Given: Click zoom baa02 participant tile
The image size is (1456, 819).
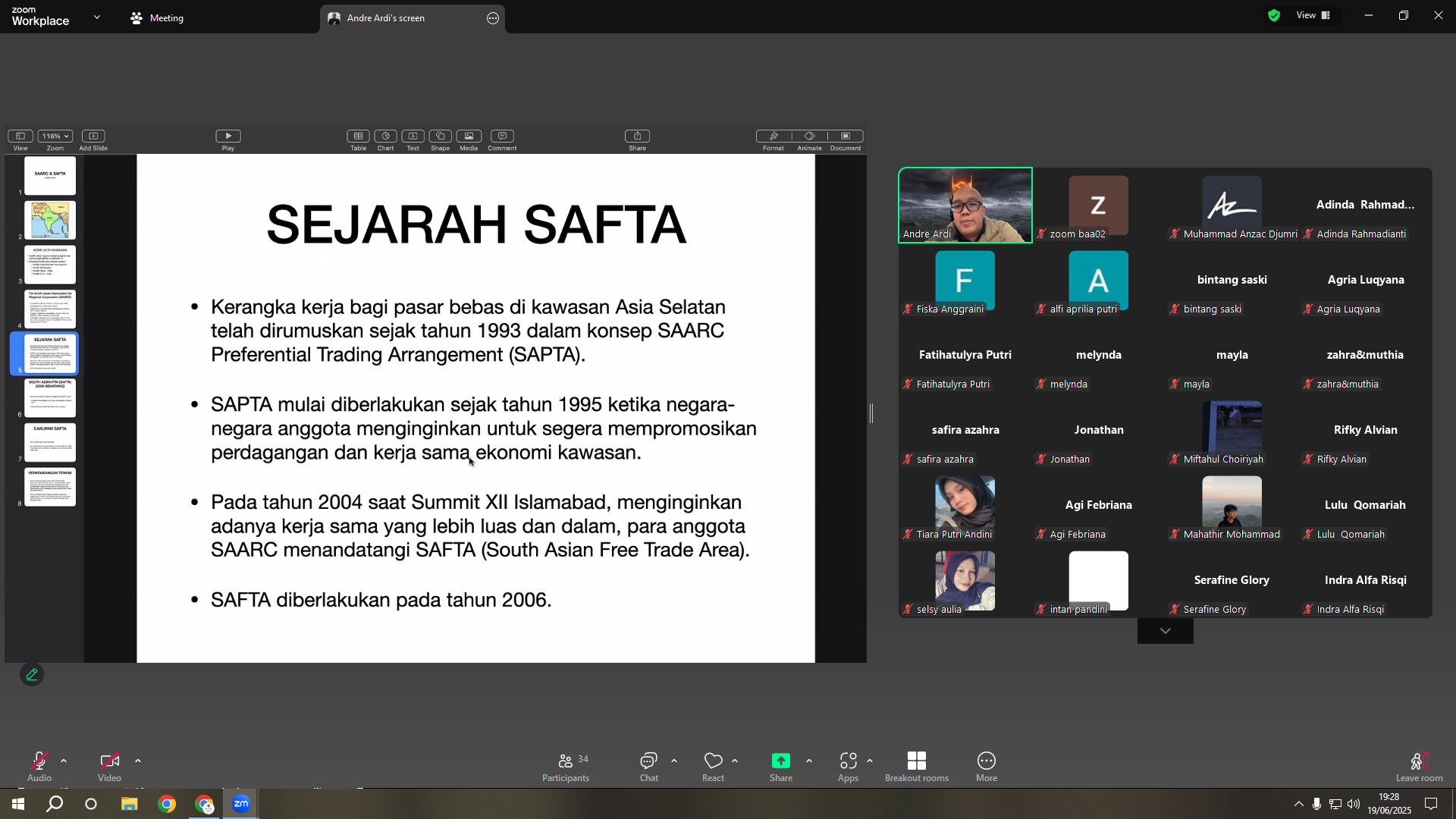Looking at the screenshot, I should click(x=1099, y=205).
